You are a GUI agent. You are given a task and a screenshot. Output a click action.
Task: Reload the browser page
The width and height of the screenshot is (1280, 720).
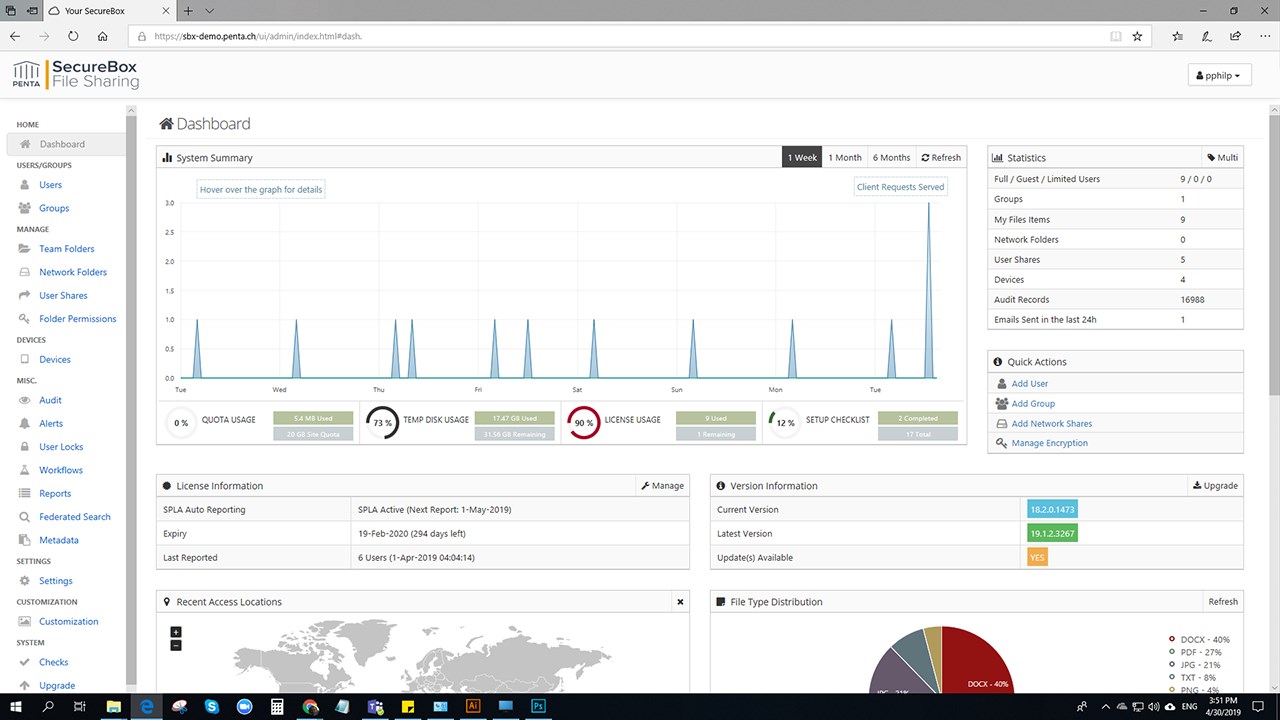pyautogui.click(x=73, y=36)
